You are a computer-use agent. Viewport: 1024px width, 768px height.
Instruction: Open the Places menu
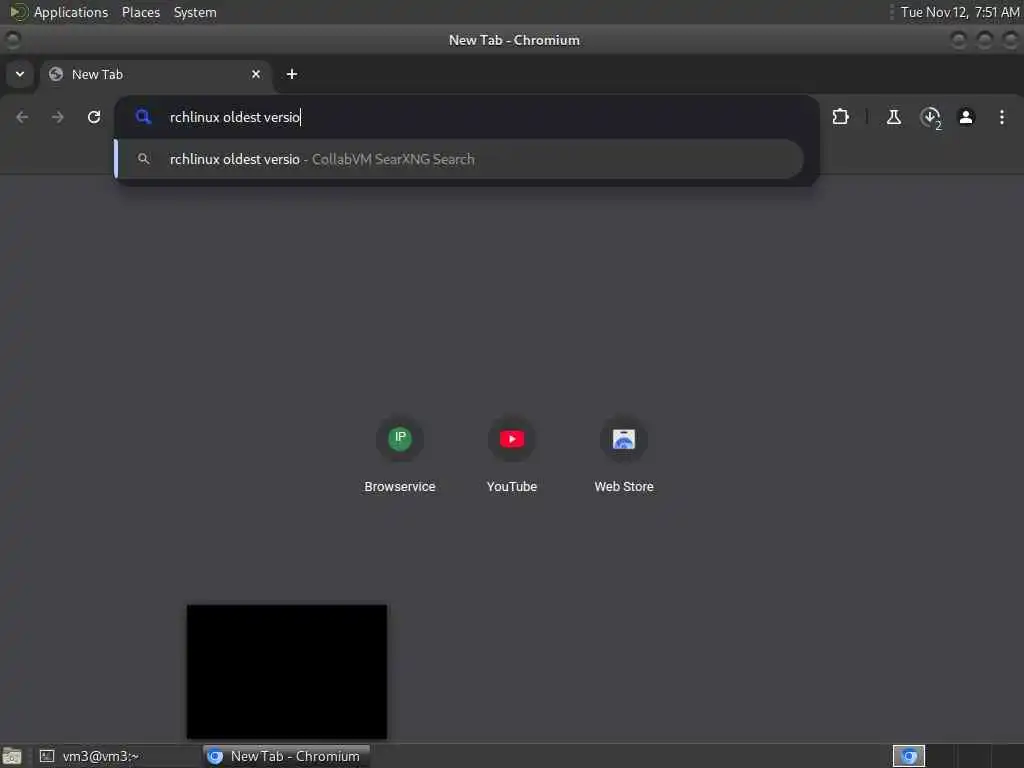click(140, 12)
